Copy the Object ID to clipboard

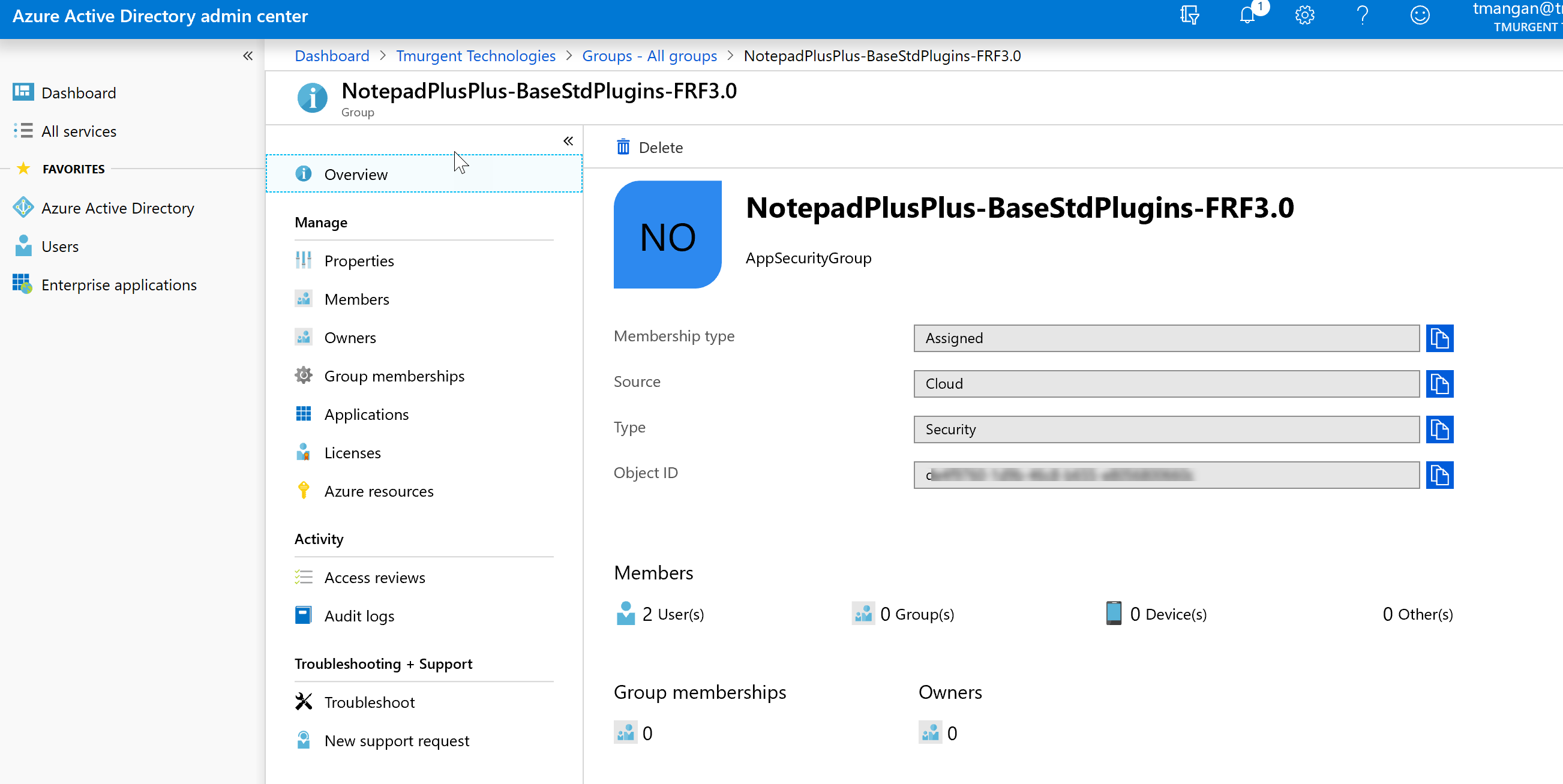click(1439, 475)
